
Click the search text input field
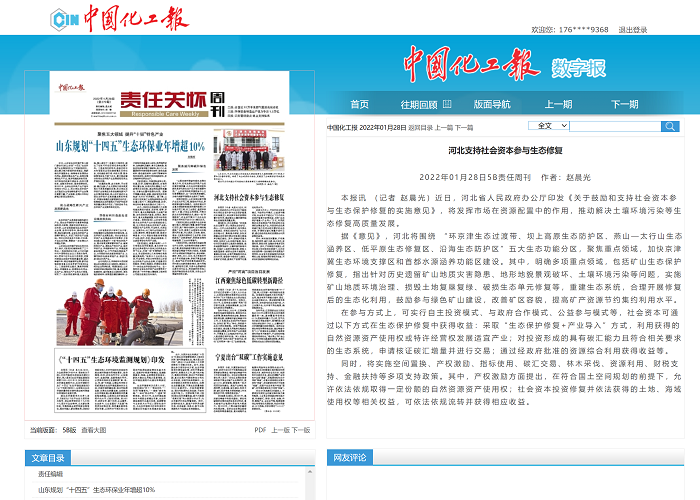(616, 126)
